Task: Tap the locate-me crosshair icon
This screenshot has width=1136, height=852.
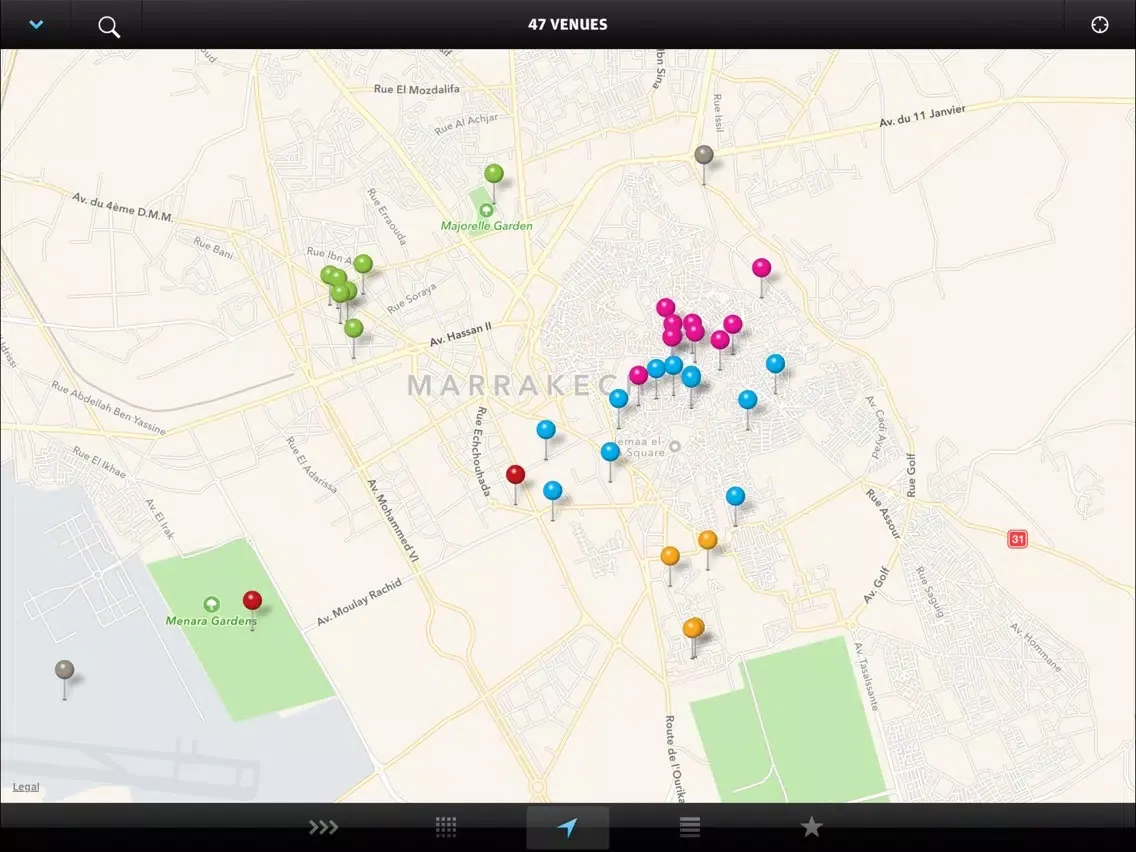Action: pos(1099,25)
